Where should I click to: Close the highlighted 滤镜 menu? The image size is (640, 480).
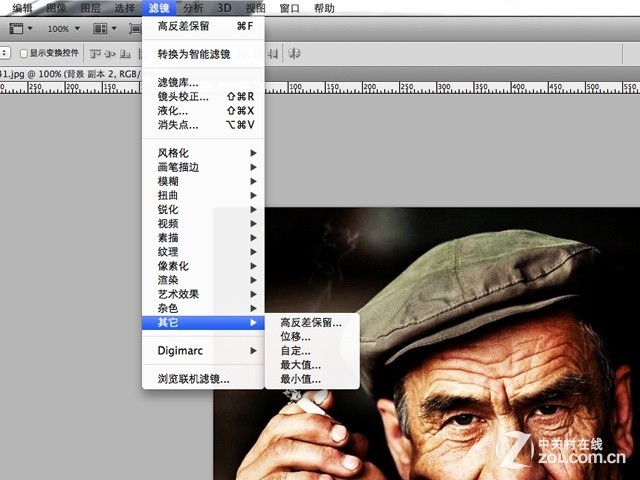point(159,8)
